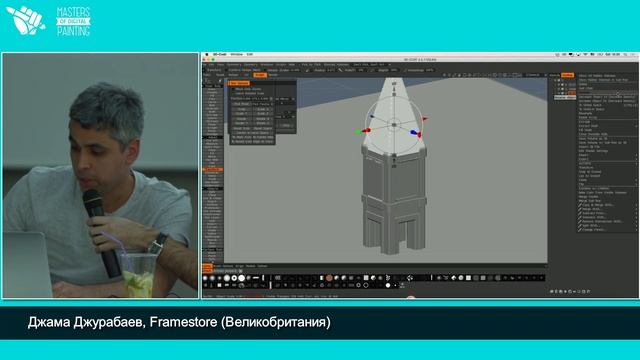Choose Snap to Ground in context menu
640x360 pixels.
[590, 172]
